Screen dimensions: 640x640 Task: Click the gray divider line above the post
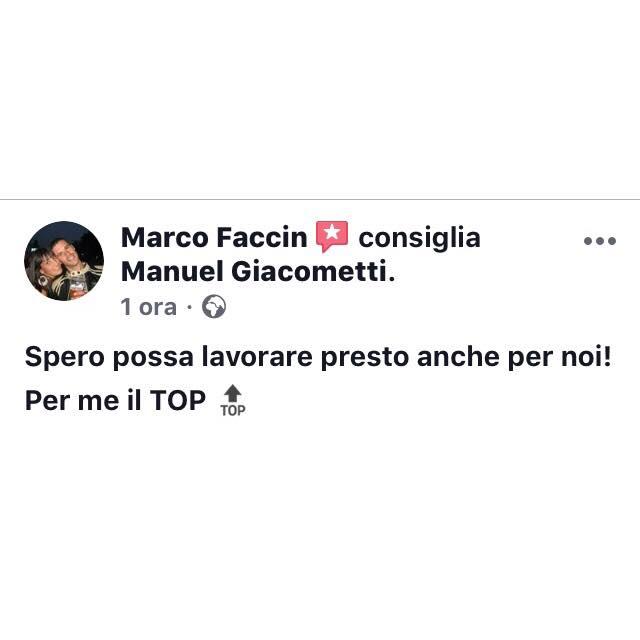tap(320, 200)
